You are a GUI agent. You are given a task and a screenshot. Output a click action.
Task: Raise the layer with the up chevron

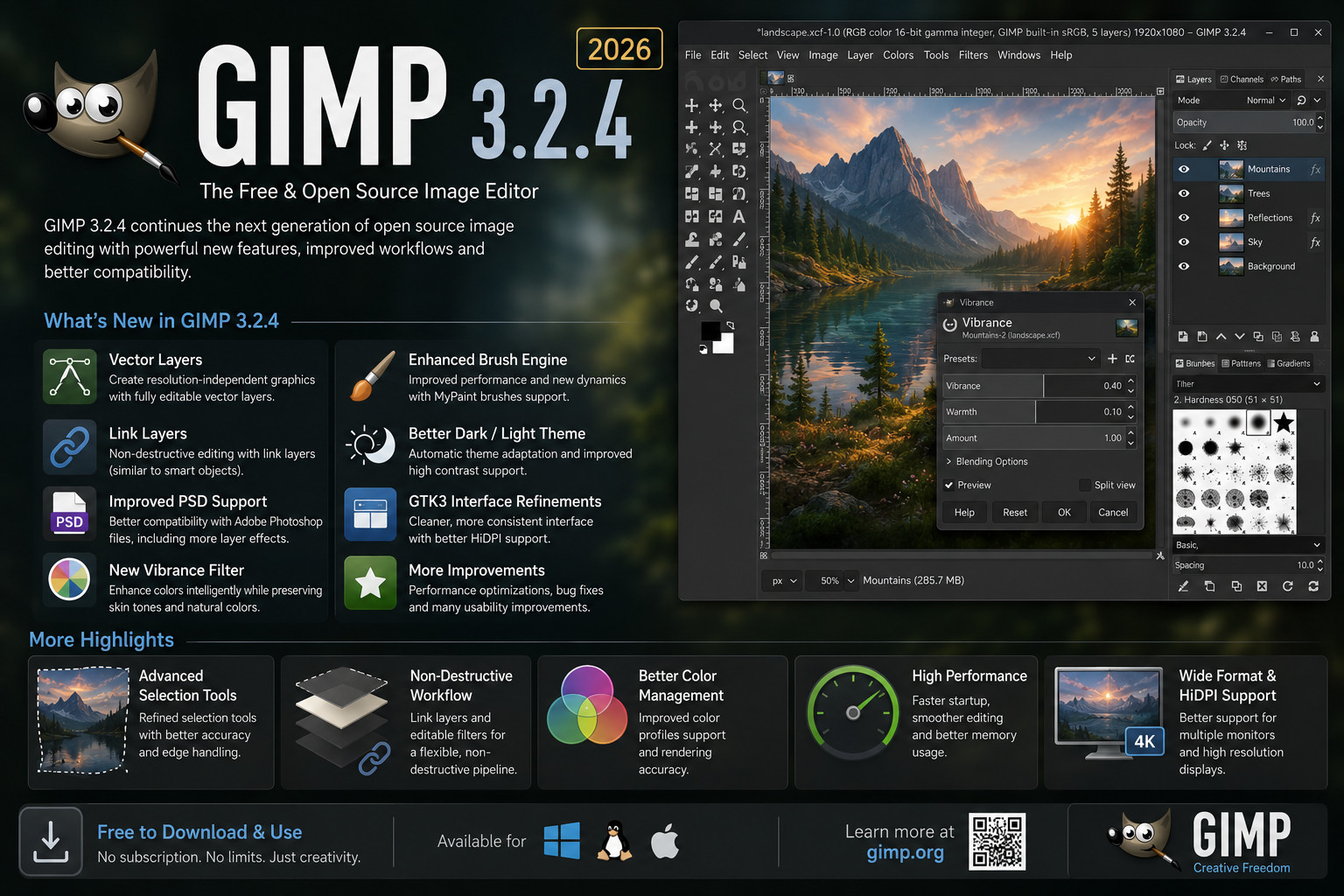point(1221,336)
